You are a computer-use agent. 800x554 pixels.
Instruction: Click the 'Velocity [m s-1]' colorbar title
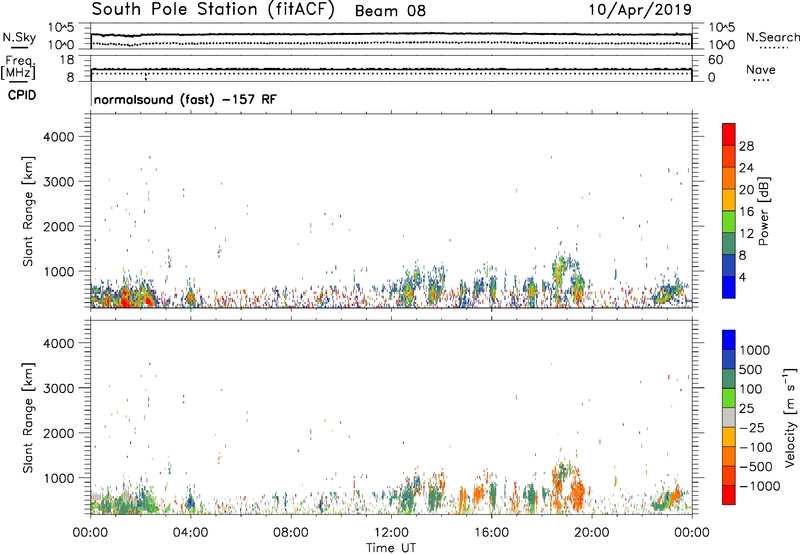tap(790, 417)
